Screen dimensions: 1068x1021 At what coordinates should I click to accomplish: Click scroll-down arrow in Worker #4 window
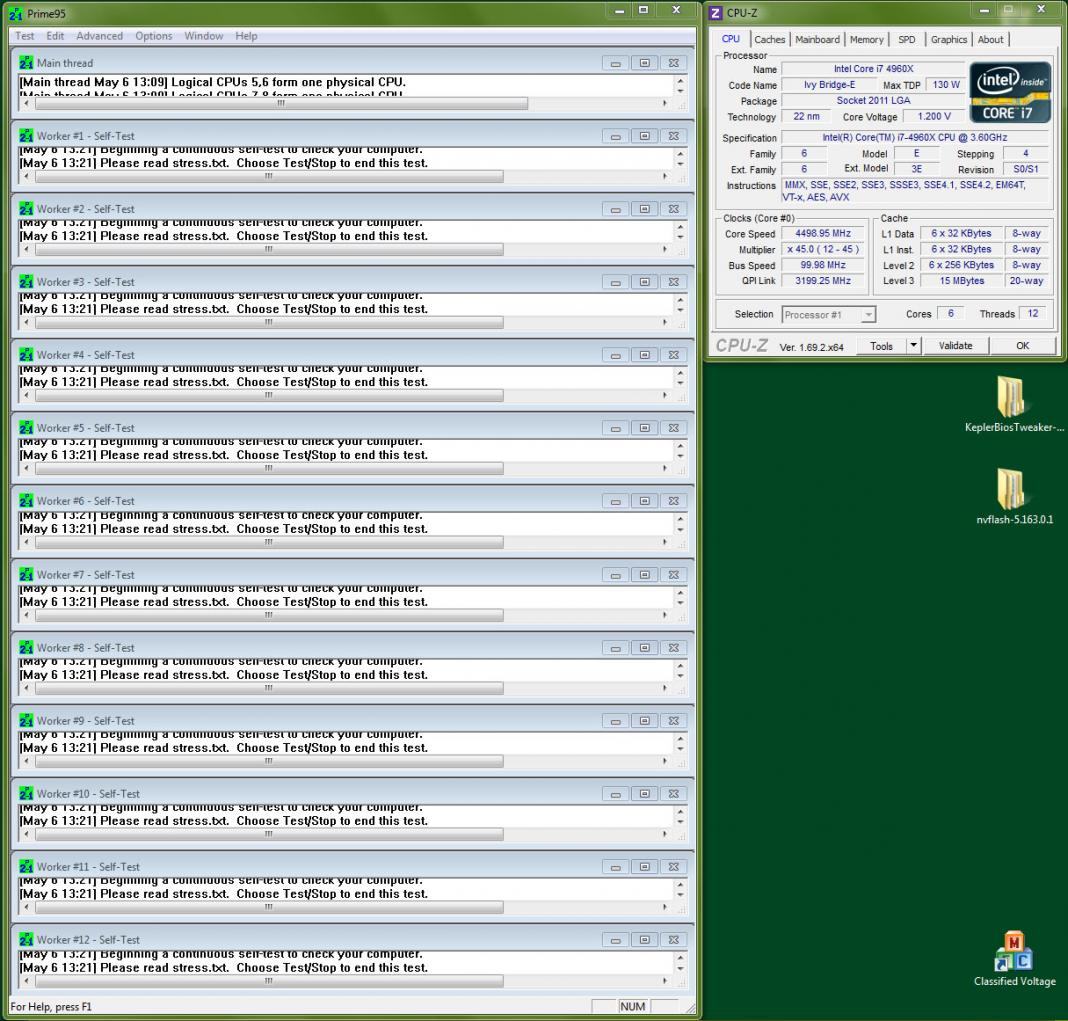pos(680,383)
